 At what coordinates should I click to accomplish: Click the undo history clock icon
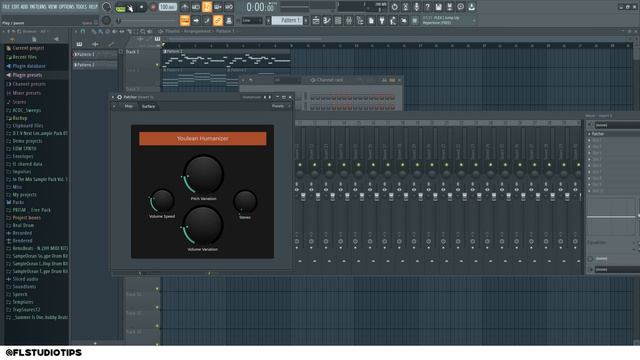pyautogui.click(x=394, y=7)
